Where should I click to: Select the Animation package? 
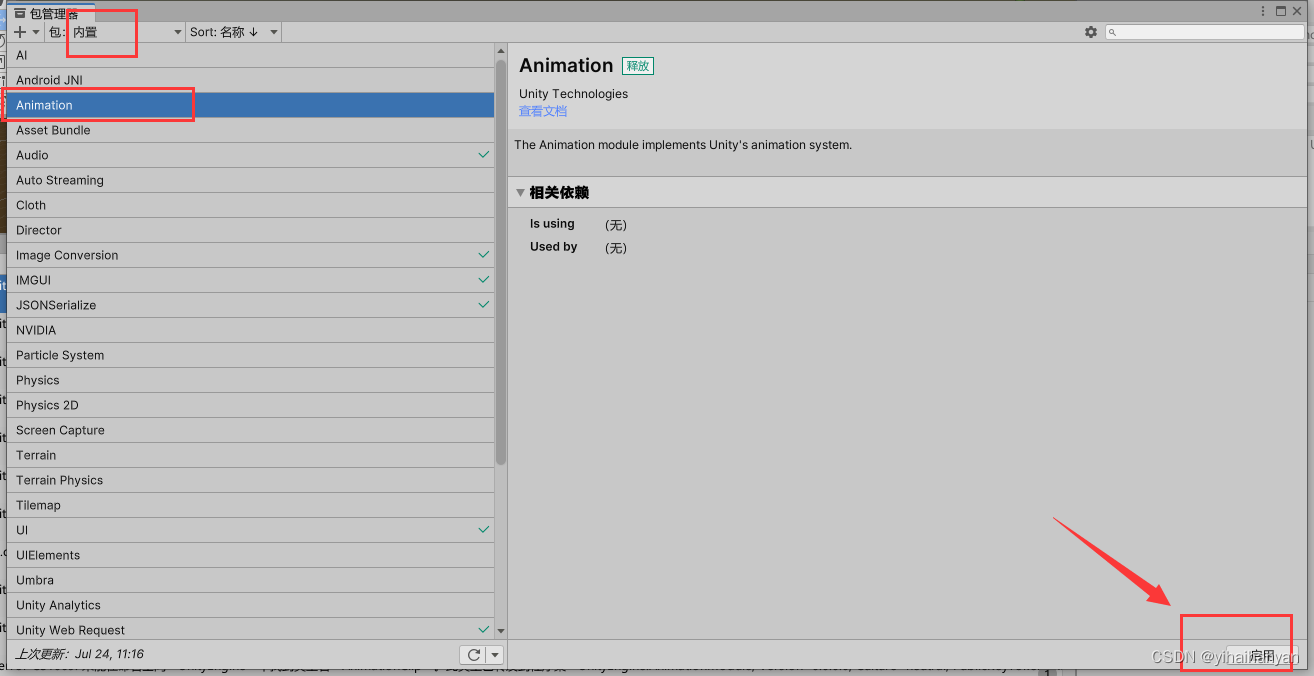(251, 105)
